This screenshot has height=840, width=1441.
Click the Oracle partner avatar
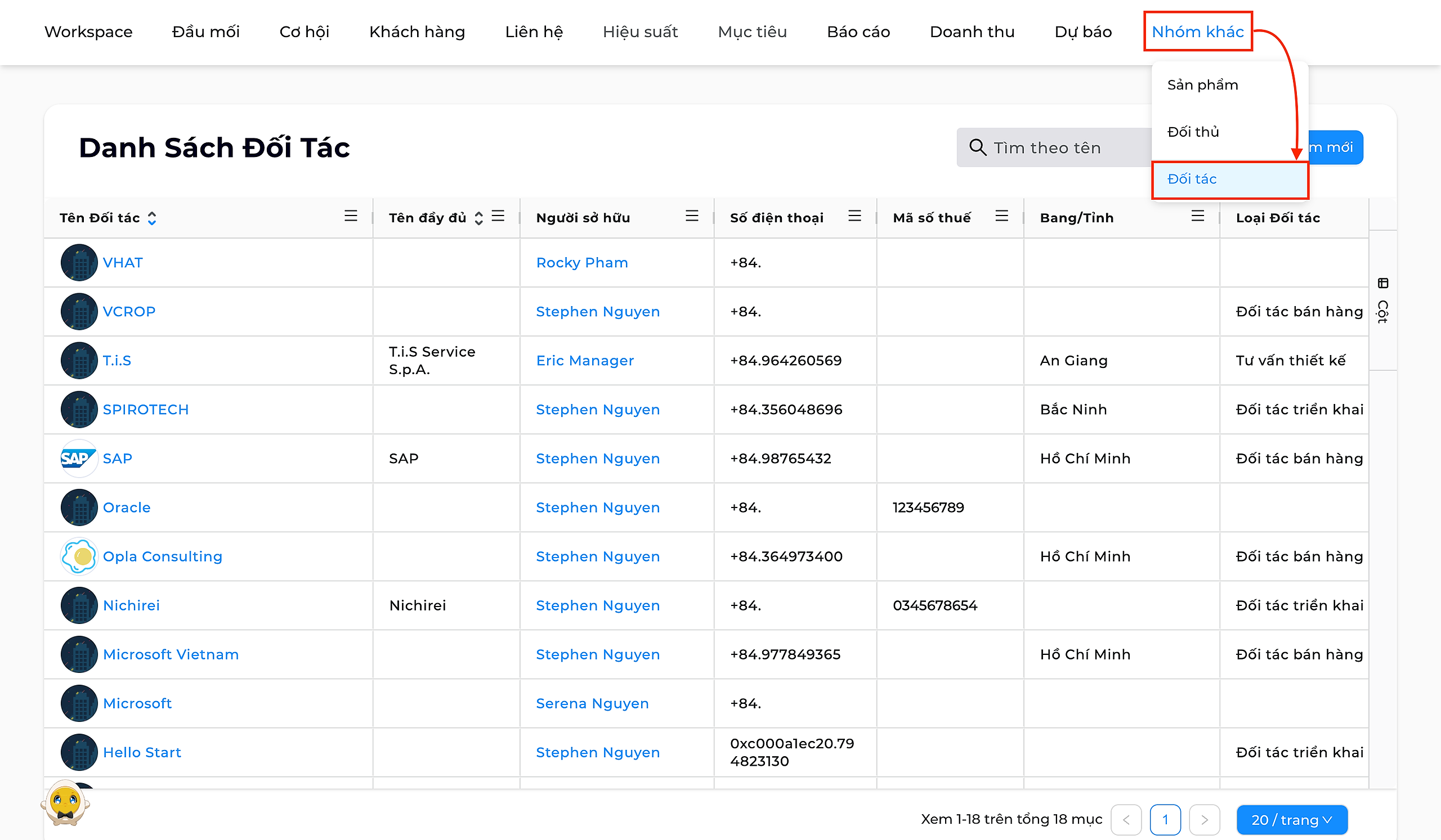pos(79,507)
